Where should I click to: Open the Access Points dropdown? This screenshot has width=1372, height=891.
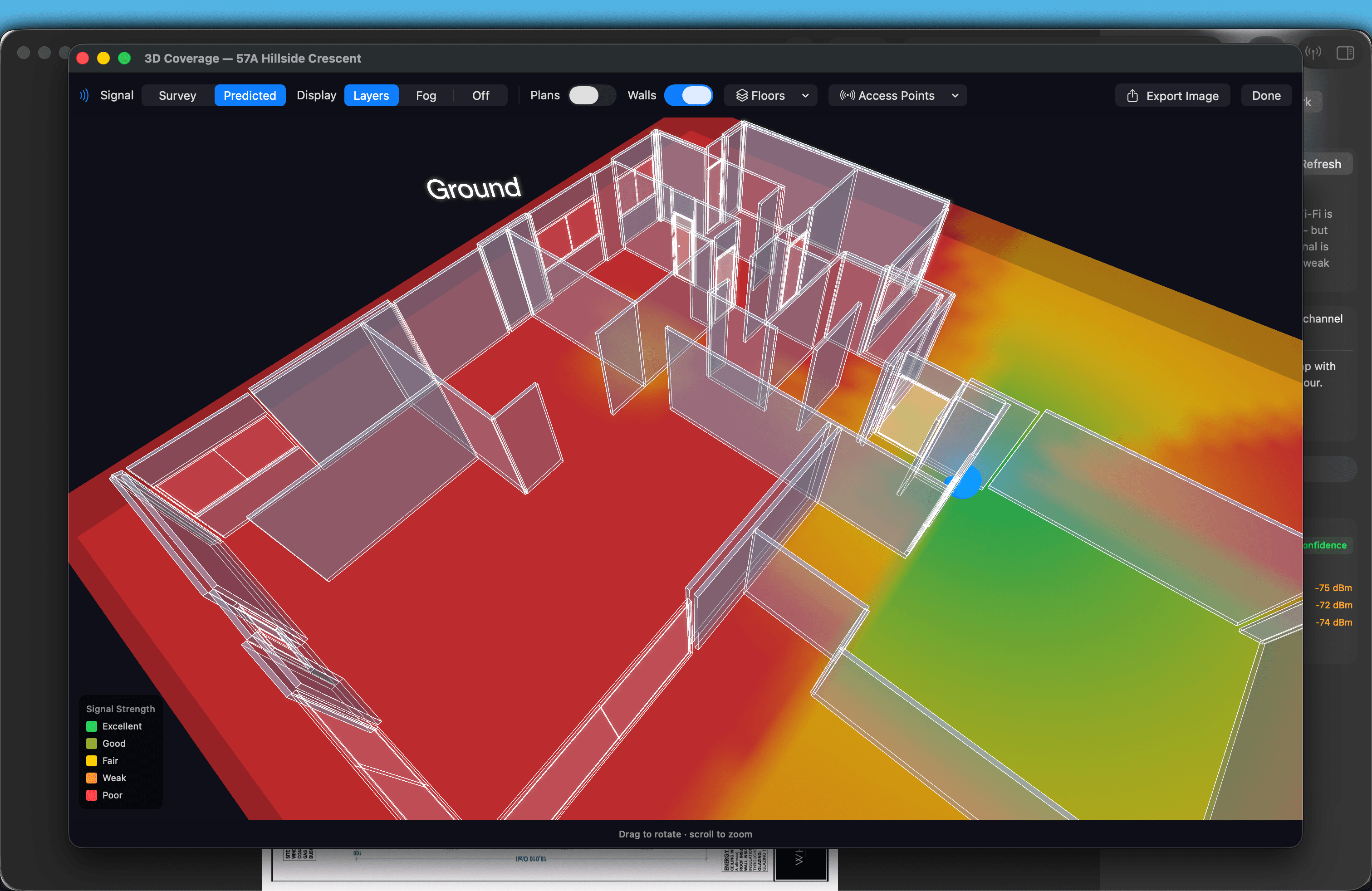click(x=897, y=95)
